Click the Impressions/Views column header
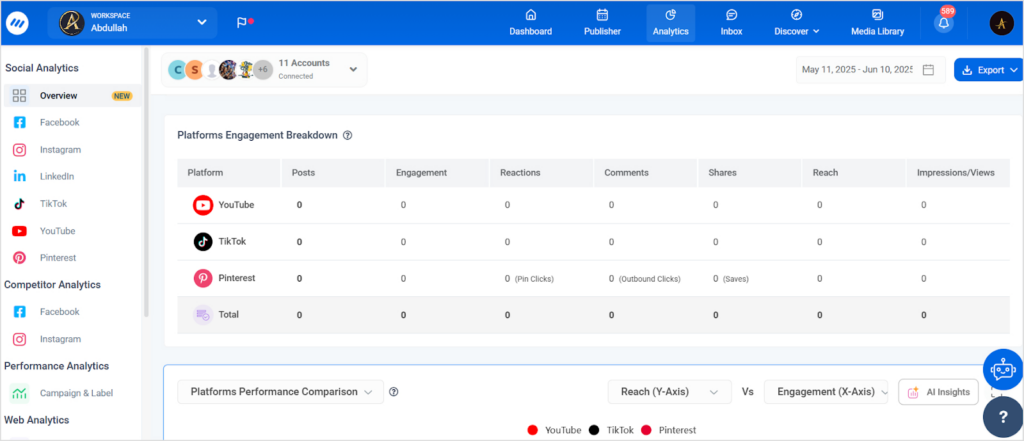The height and width of the screenshot is (441, 1024). point(958,173)
